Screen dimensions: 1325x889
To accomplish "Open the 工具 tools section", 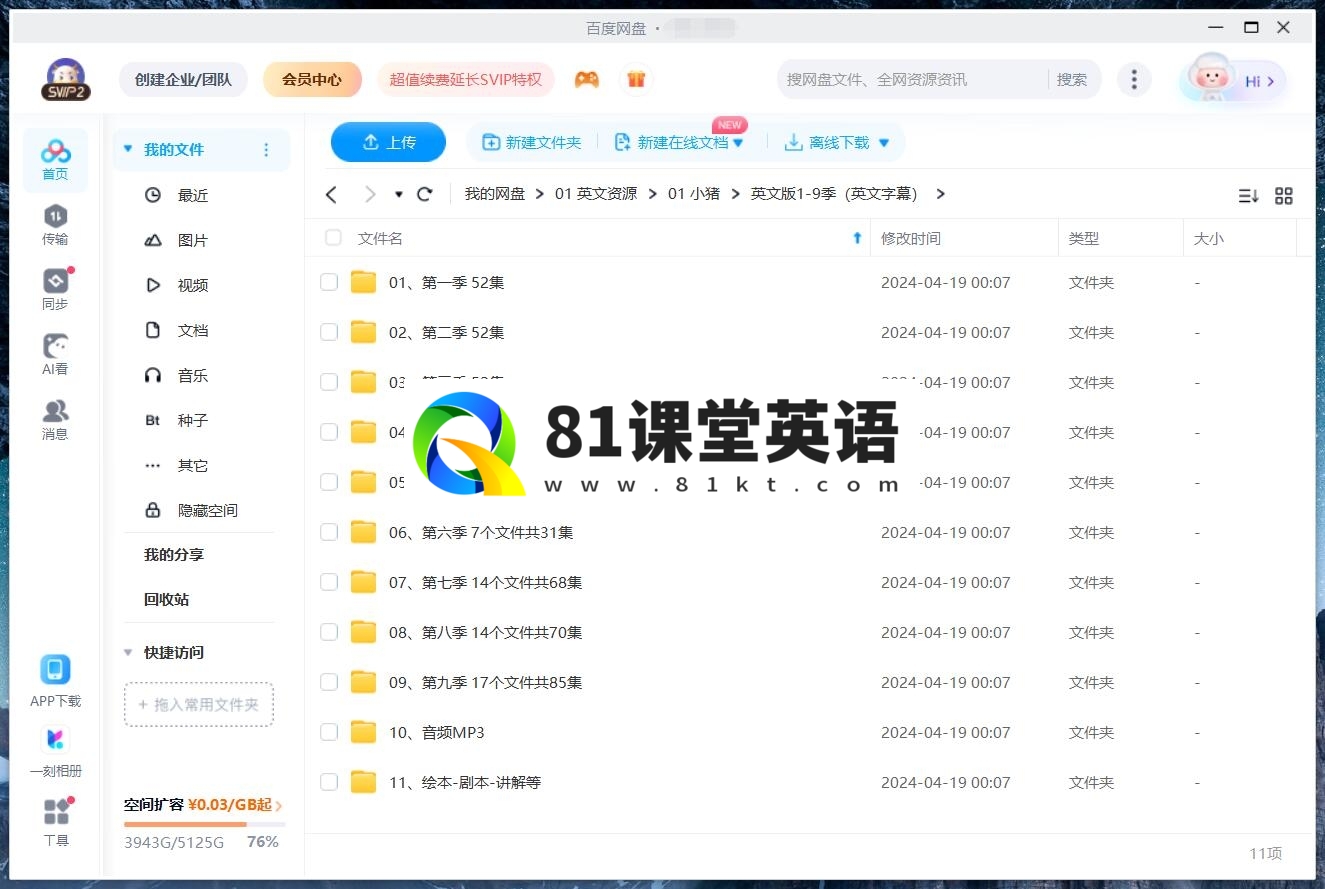I will (x=56, y=822).
